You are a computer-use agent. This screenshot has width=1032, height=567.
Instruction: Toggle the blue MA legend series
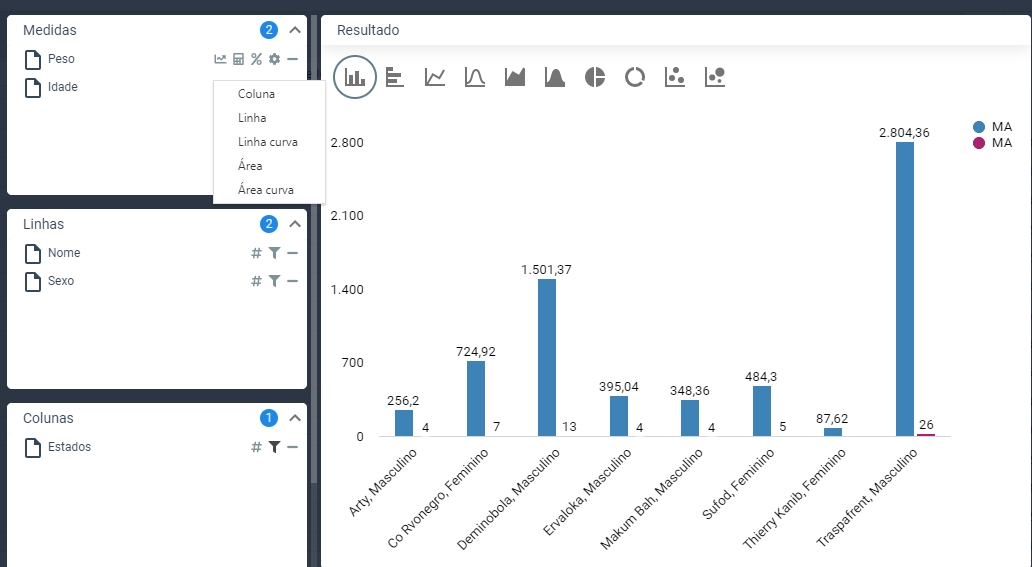(x=979, y=127)
